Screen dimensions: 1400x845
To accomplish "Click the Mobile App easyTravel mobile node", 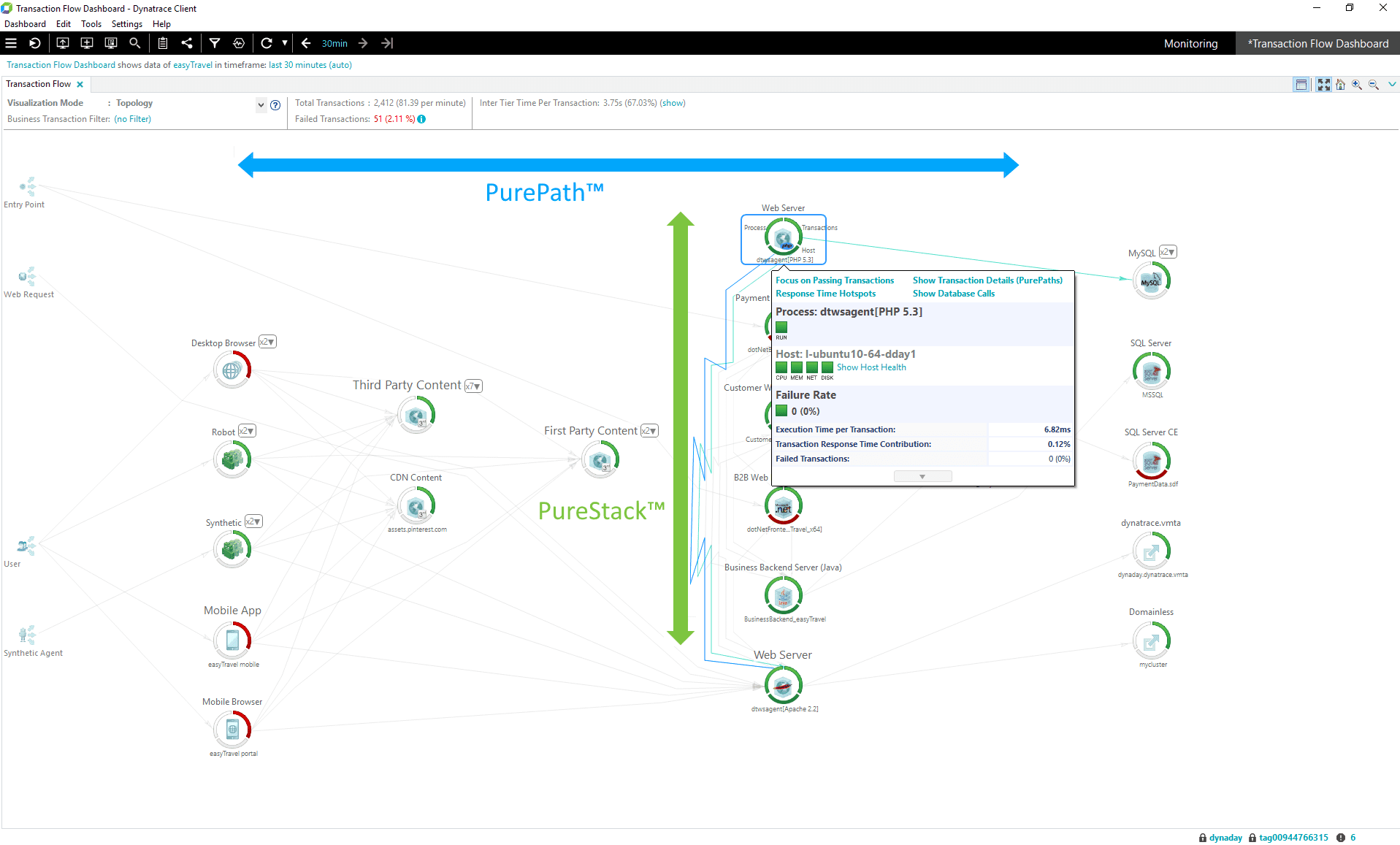I will pos(232,641).
